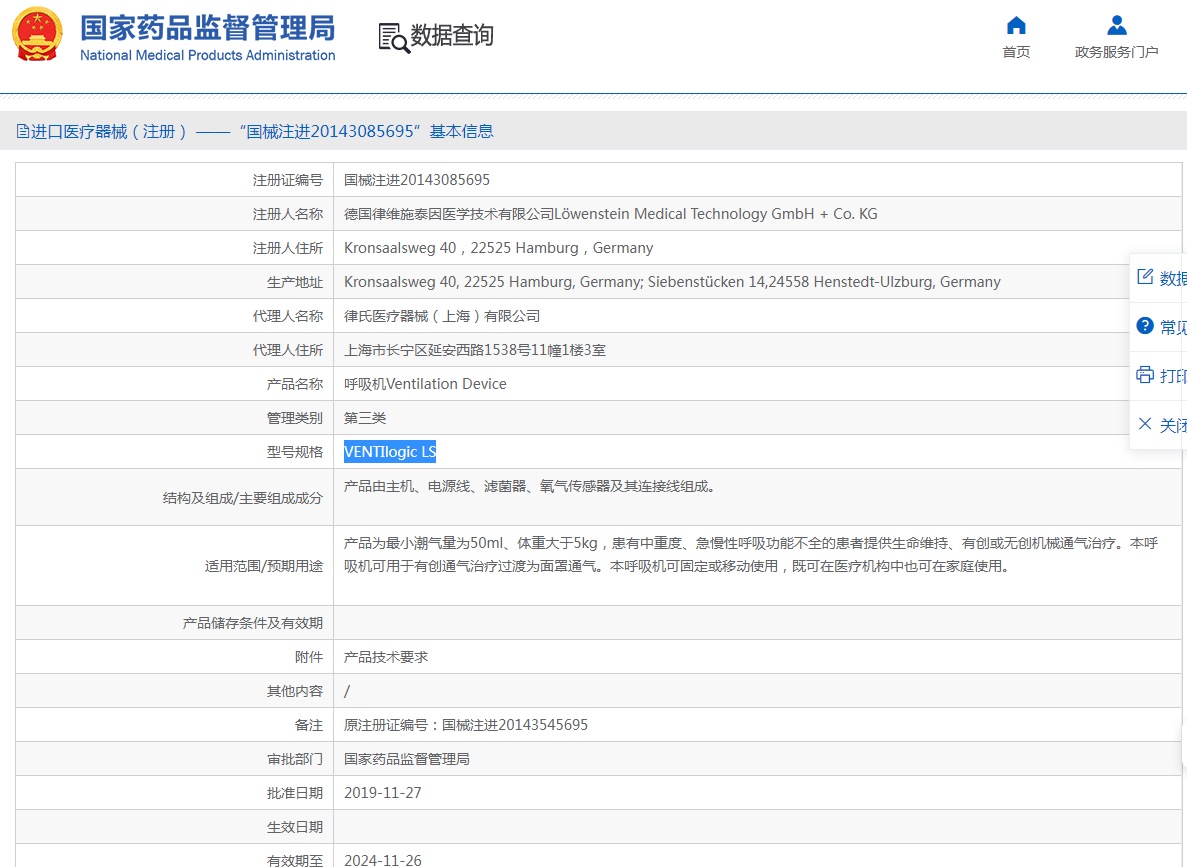Click the 有效期至 row label
The width and height of the screenshot is (1187, 867).
[294, 861]
